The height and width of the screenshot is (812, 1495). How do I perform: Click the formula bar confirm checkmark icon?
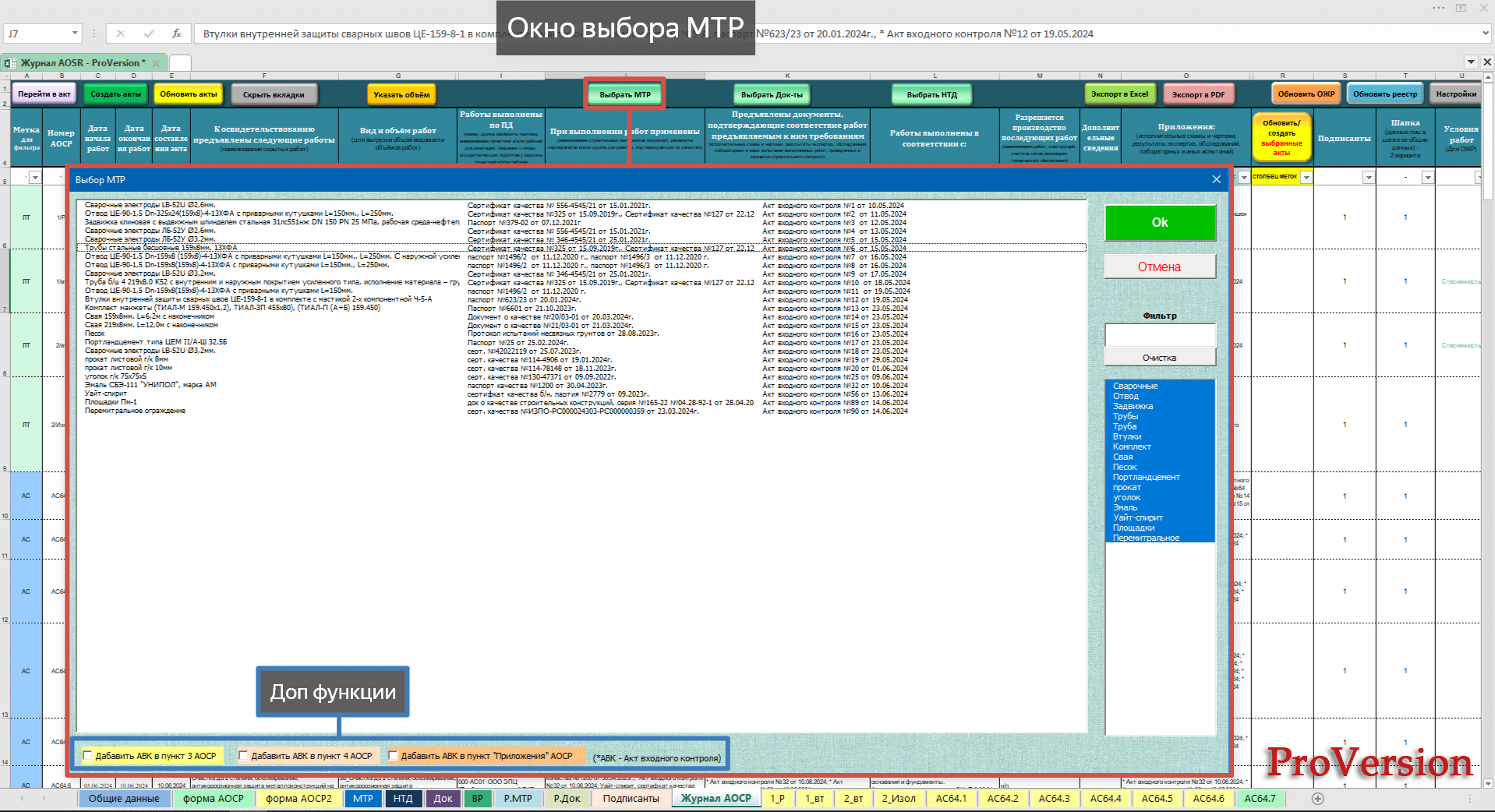coord(149,34)
